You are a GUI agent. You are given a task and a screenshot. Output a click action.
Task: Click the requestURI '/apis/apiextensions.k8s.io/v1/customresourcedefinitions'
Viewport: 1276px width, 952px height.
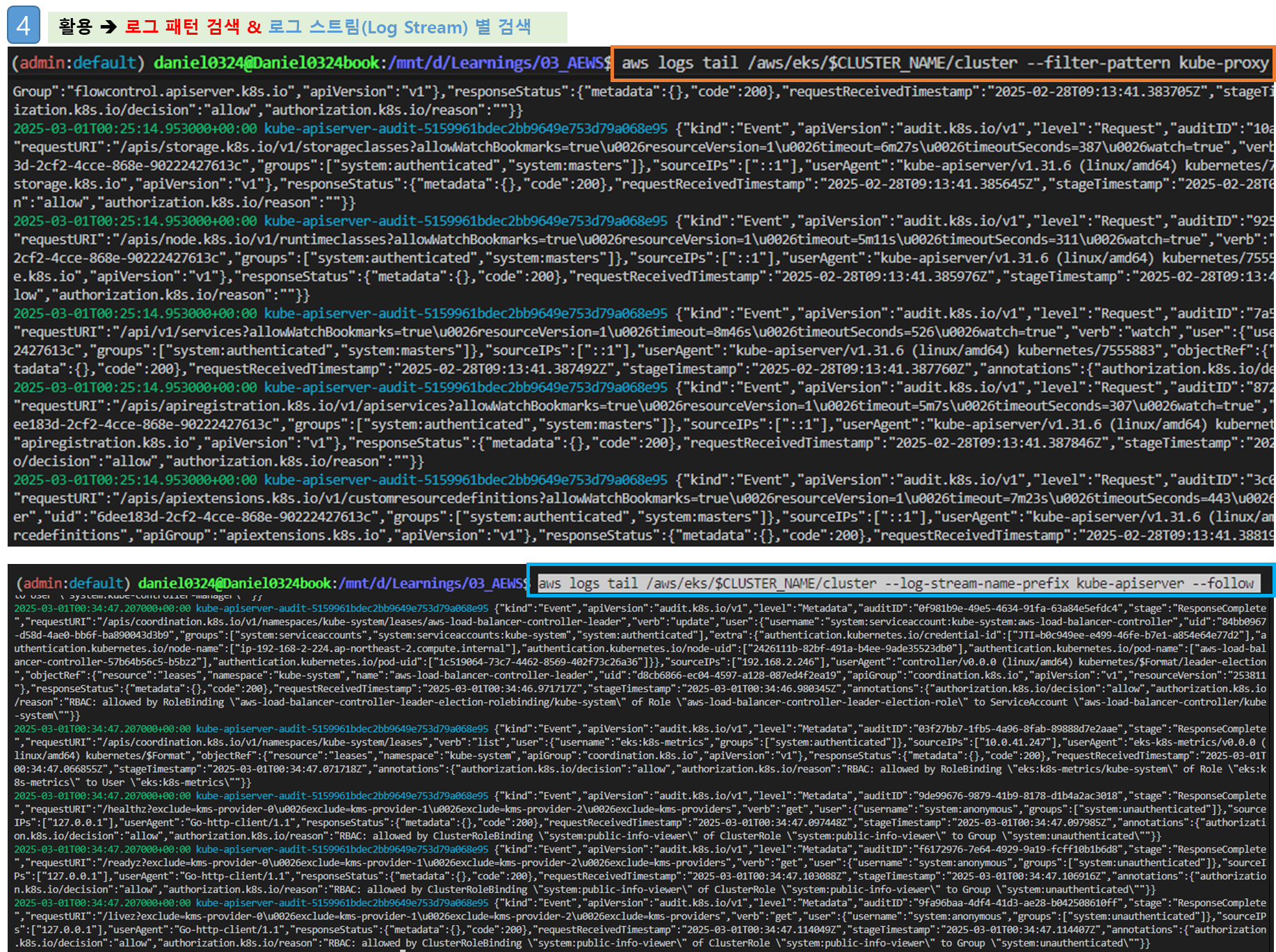click(x=330, y=499)
